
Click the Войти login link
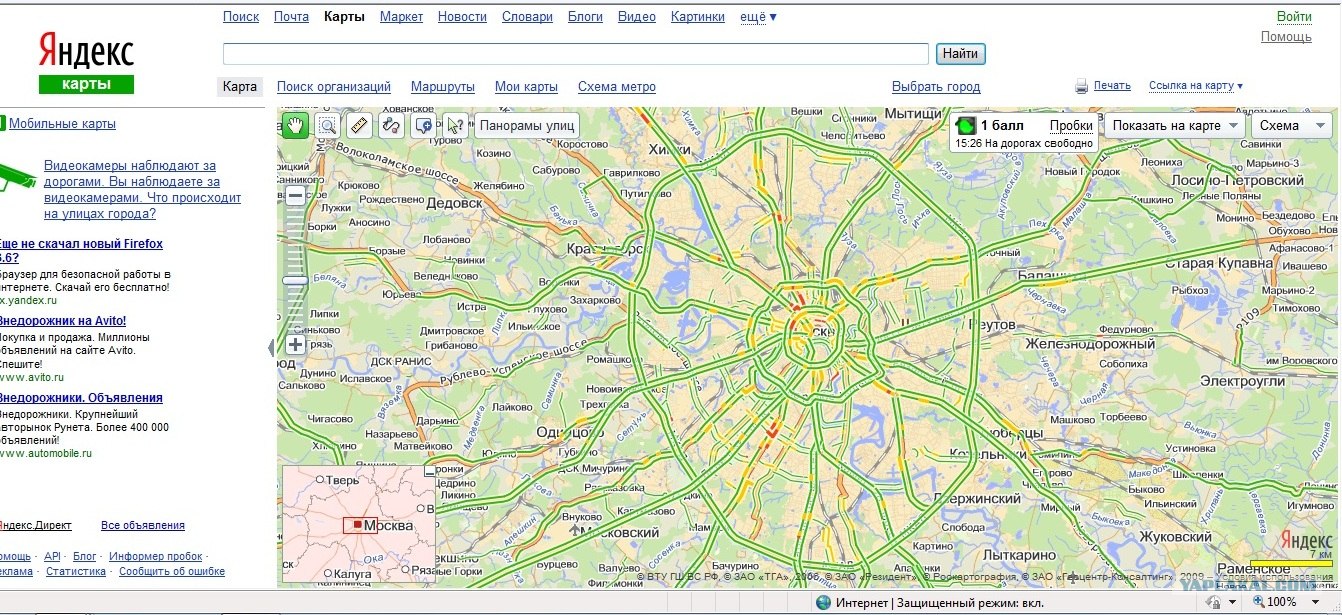click(x=1294, y=17)
